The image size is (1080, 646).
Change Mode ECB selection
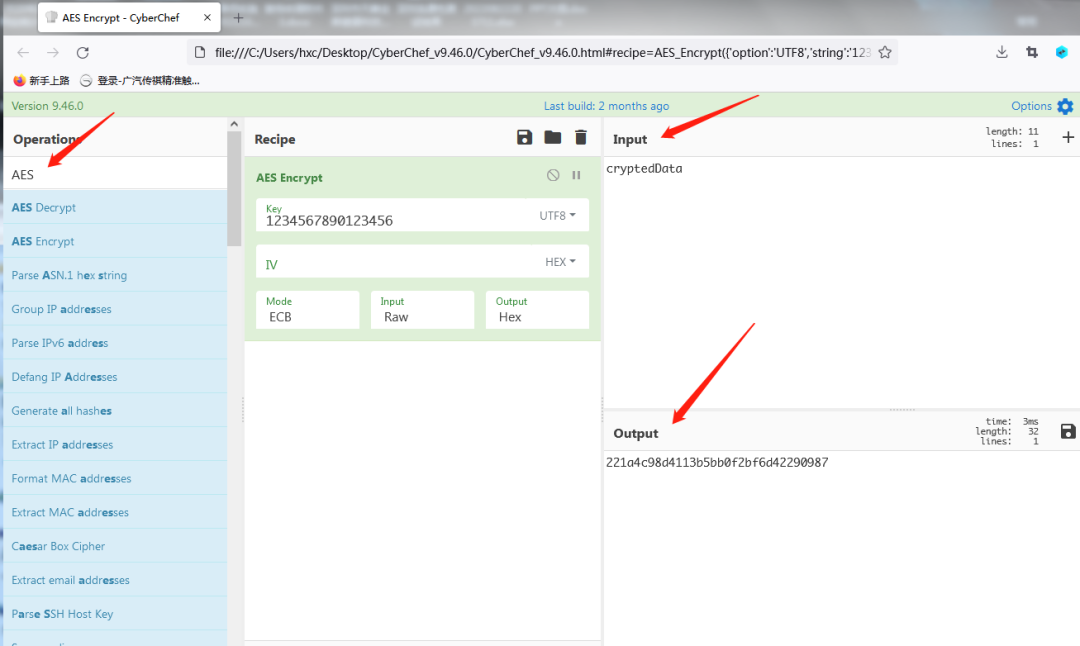click(307, 310)
